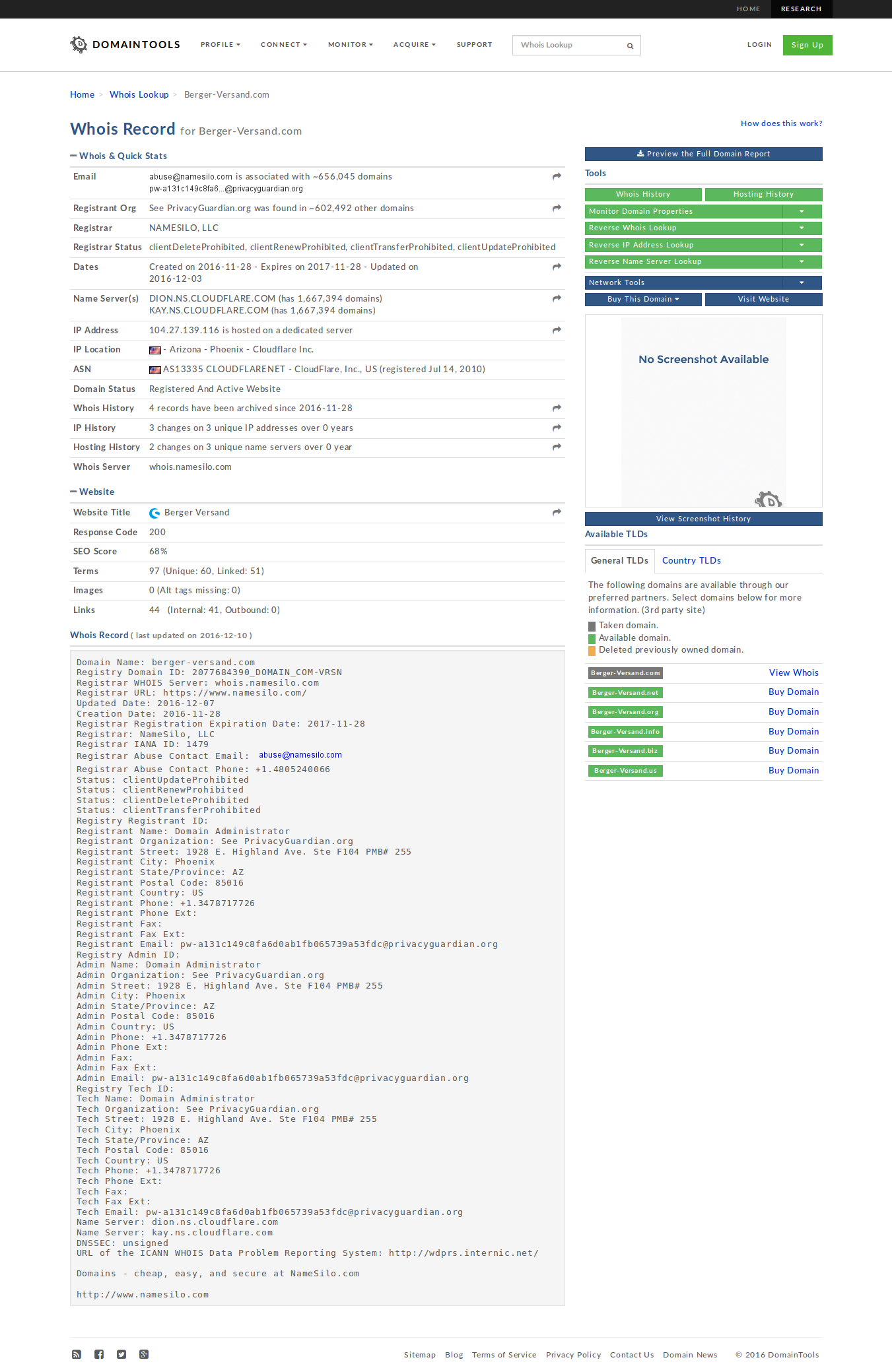Click Buy Domain for Berger-Versand.org
The height and width of the screenshot is (1372, 892).
[794, 711]
